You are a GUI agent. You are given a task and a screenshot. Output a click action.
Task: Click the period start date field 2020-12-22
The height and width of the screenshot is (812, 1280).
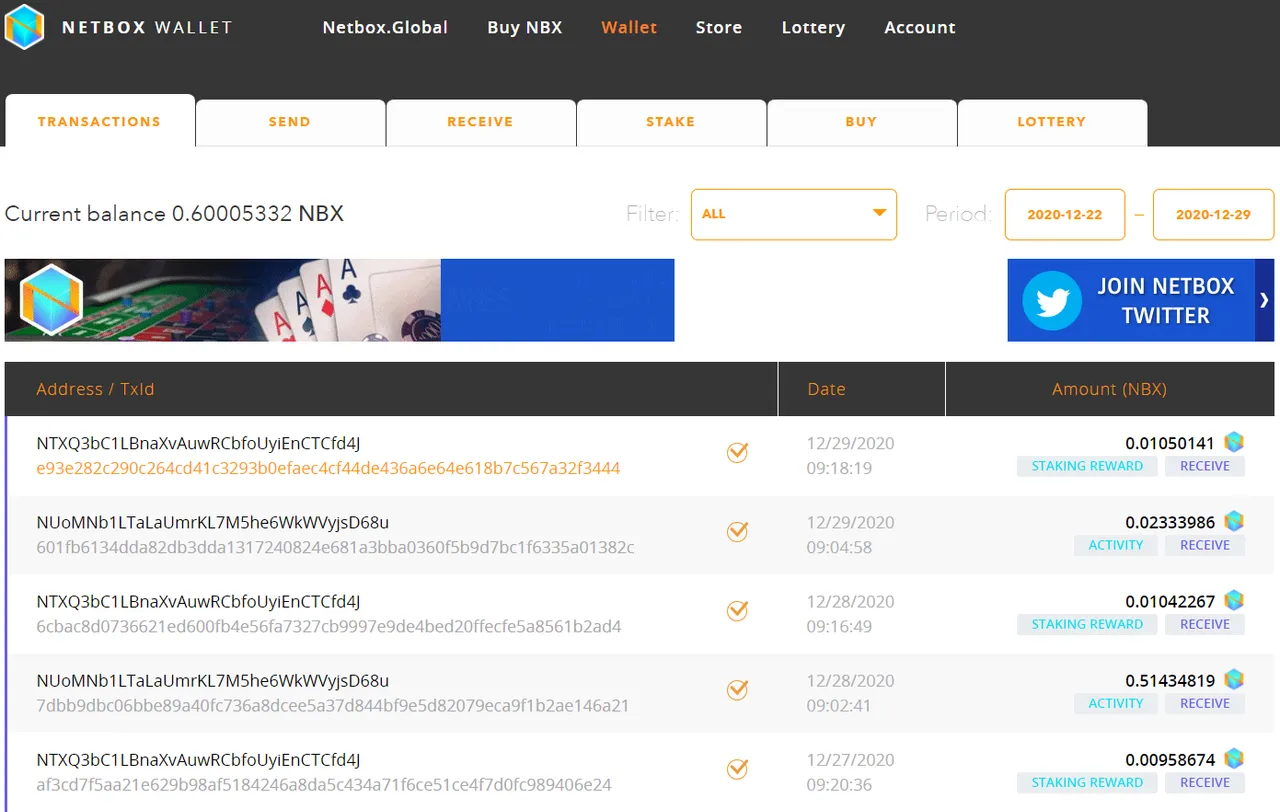(x=1065, y=215)
